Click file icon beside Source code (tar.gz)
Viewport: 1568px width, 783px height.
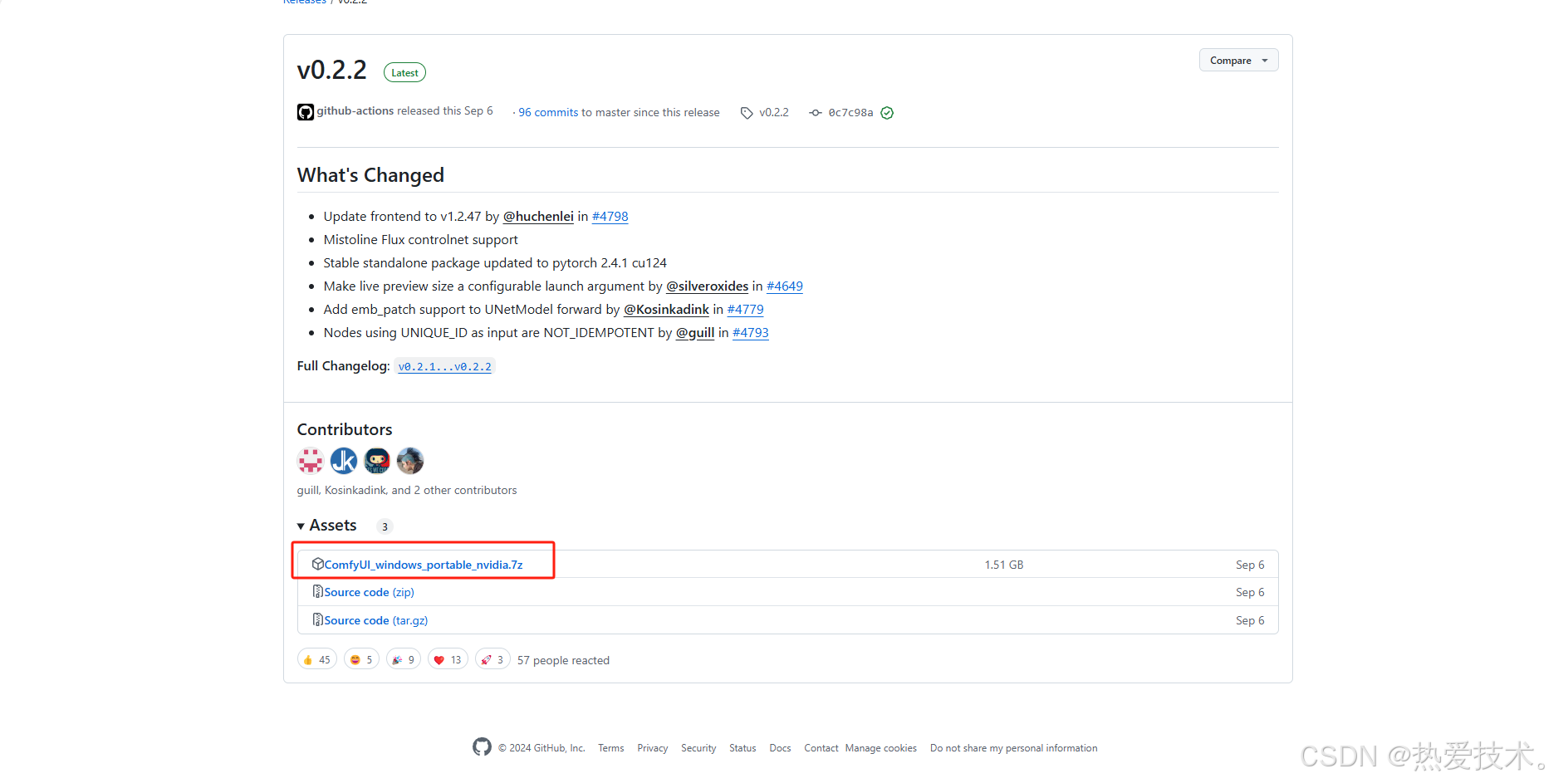coord(317,620)
